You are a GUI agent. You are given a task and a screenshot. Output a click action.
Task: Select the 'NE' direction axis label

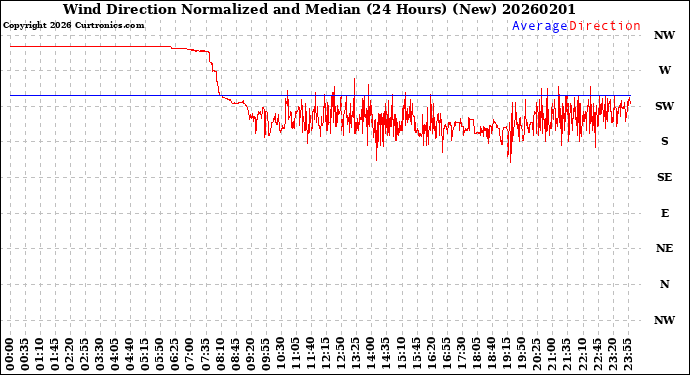pos(664,249)
